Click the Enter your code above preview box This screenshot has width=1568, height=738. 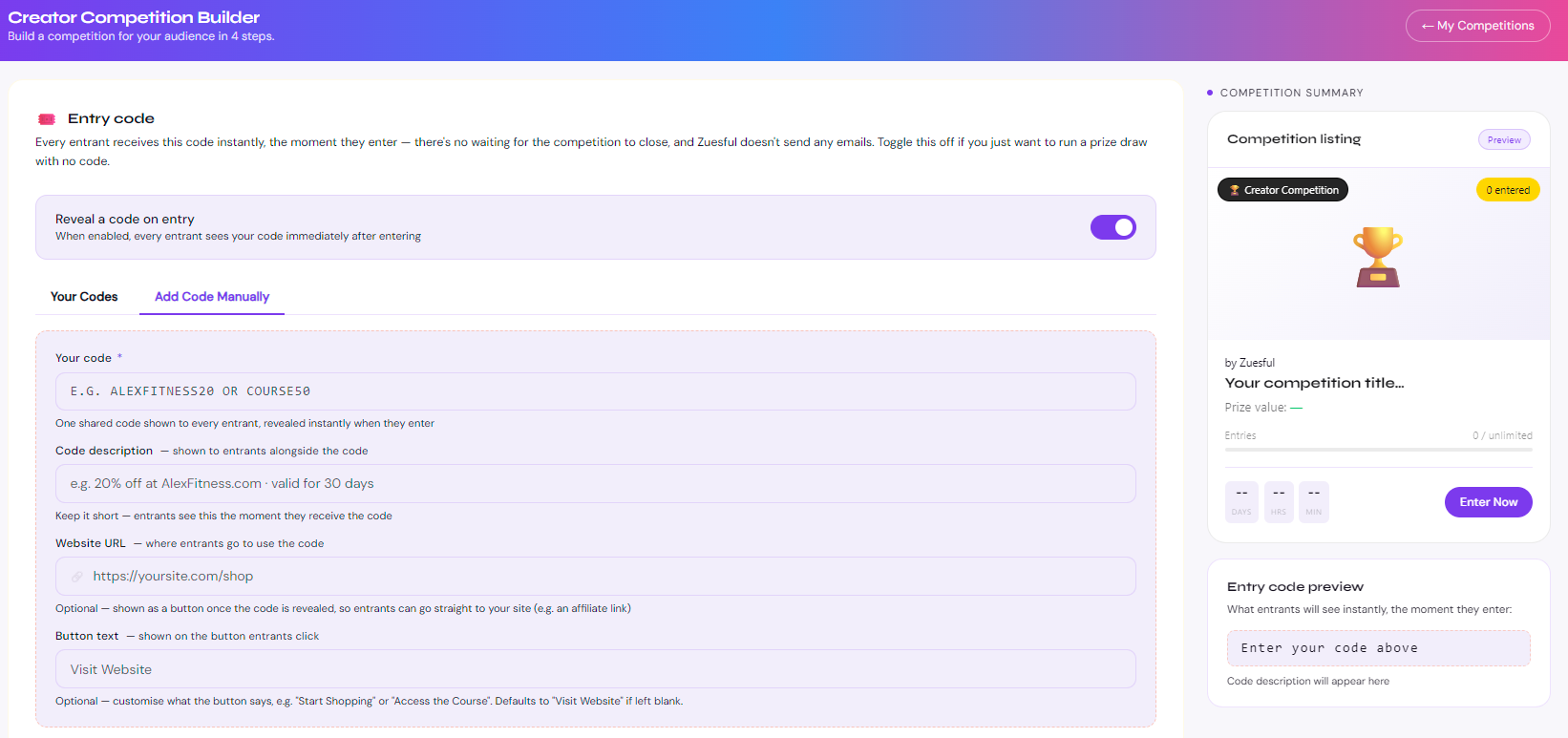pos(1378,648)
